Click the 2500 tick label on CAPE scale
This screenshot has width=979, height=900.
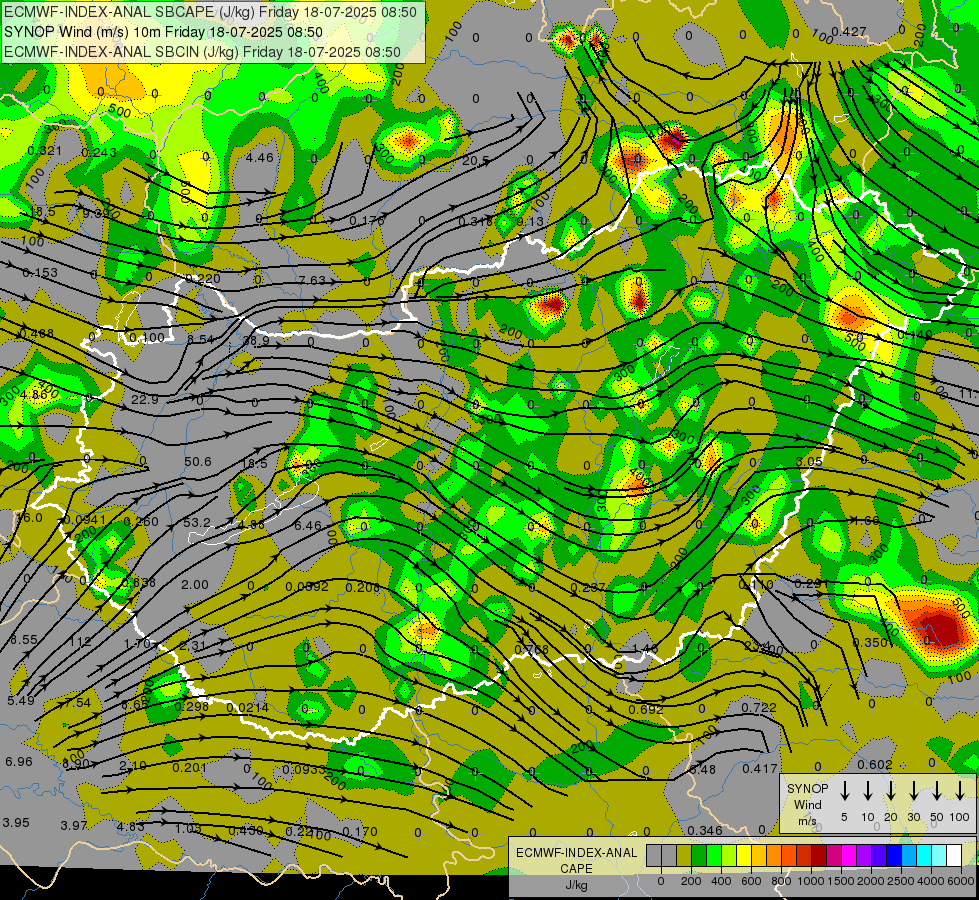(x=901, y=881)
